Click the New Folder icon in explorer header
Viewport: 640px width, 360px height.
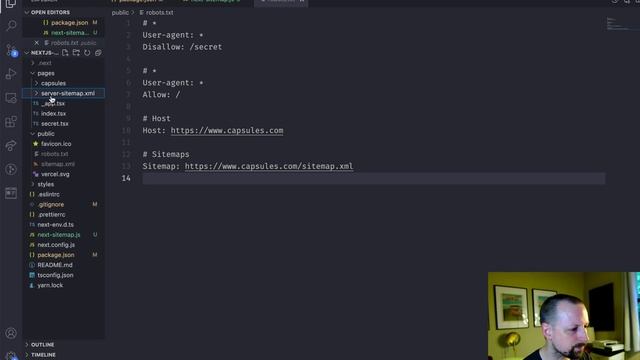coord(76,53)
